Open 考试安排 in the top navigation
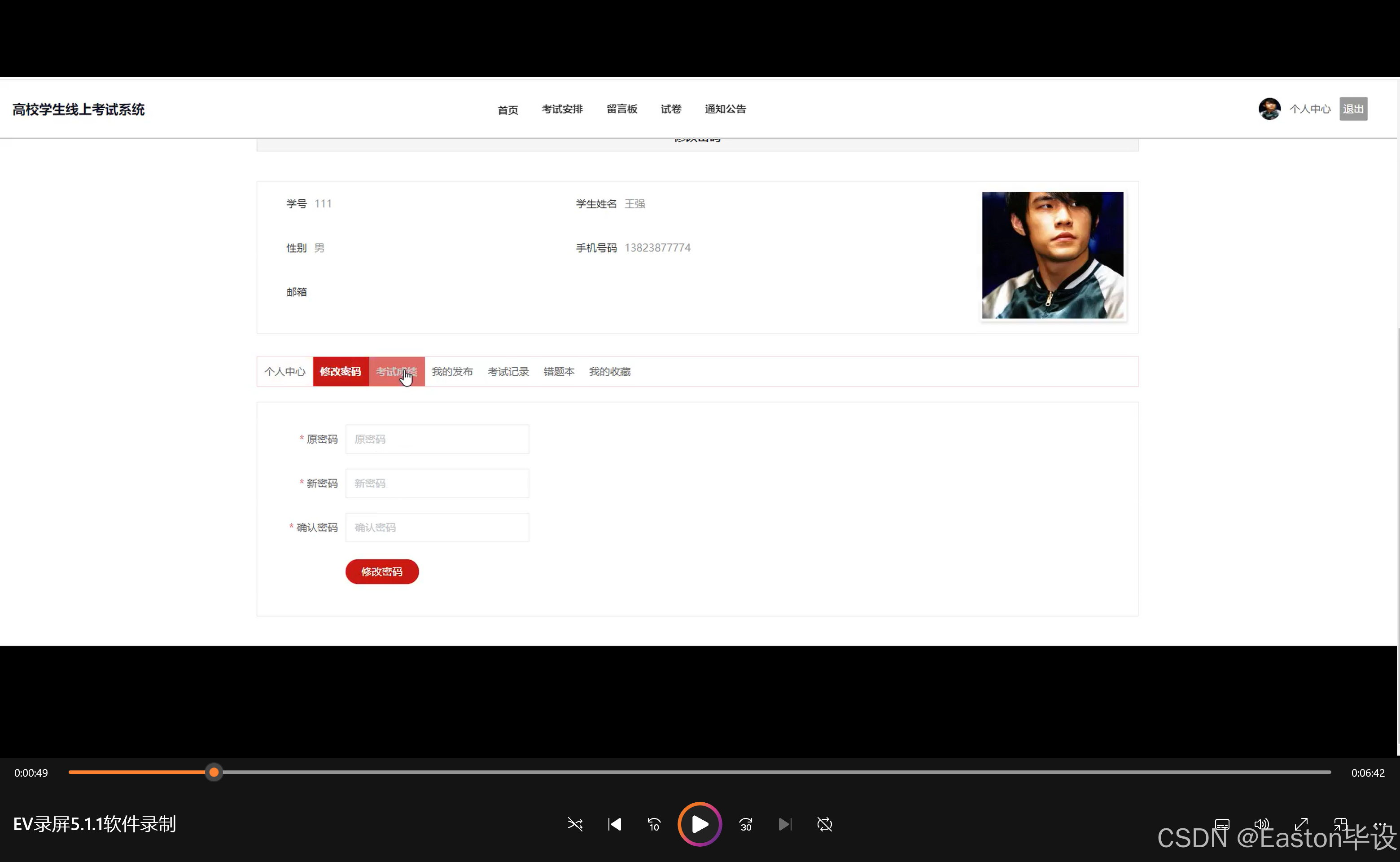This screenshot has width=1400, height=862. coord(562,109)
